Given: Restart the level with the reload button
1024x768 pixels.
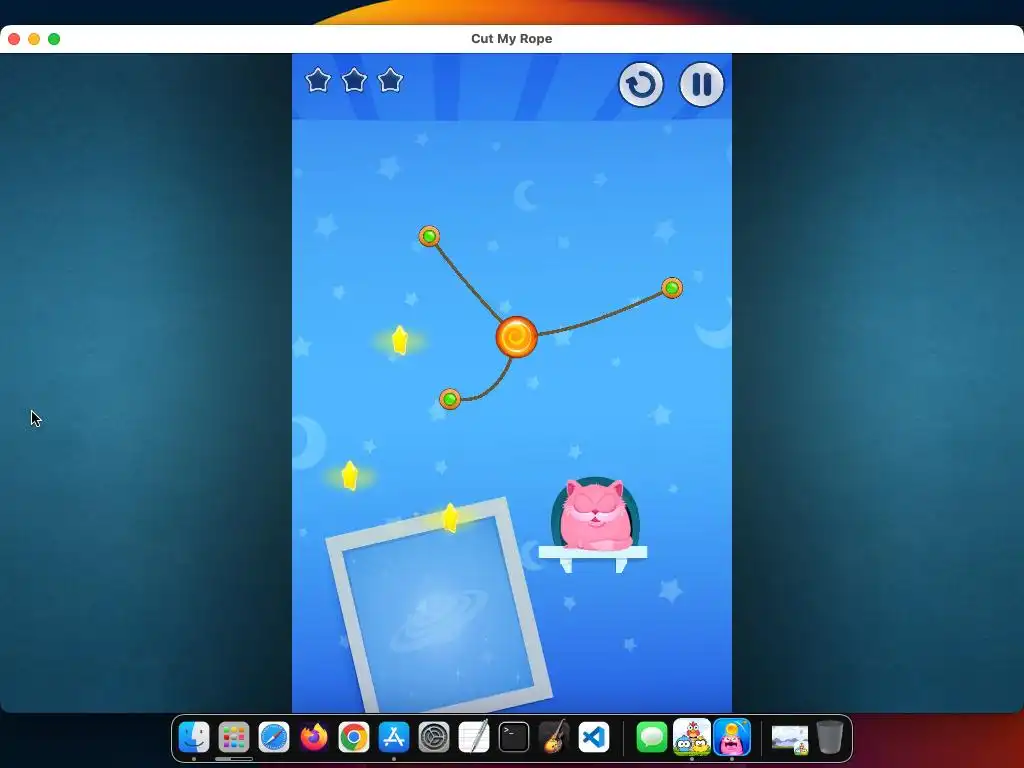Looking at the screenshot, I should [641, 84].
